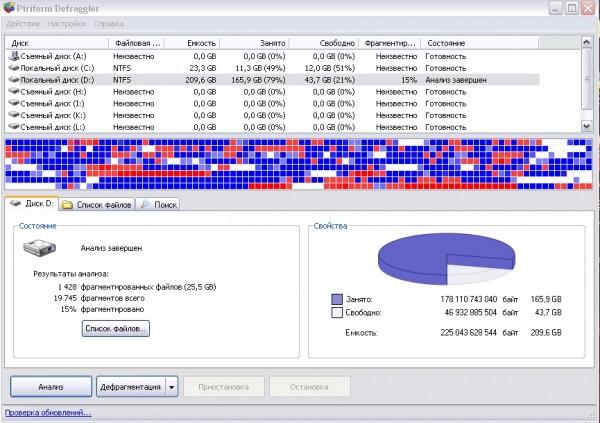Click the Остановка button
Viewport: 600px width, 423px height.
coord(310,387)
